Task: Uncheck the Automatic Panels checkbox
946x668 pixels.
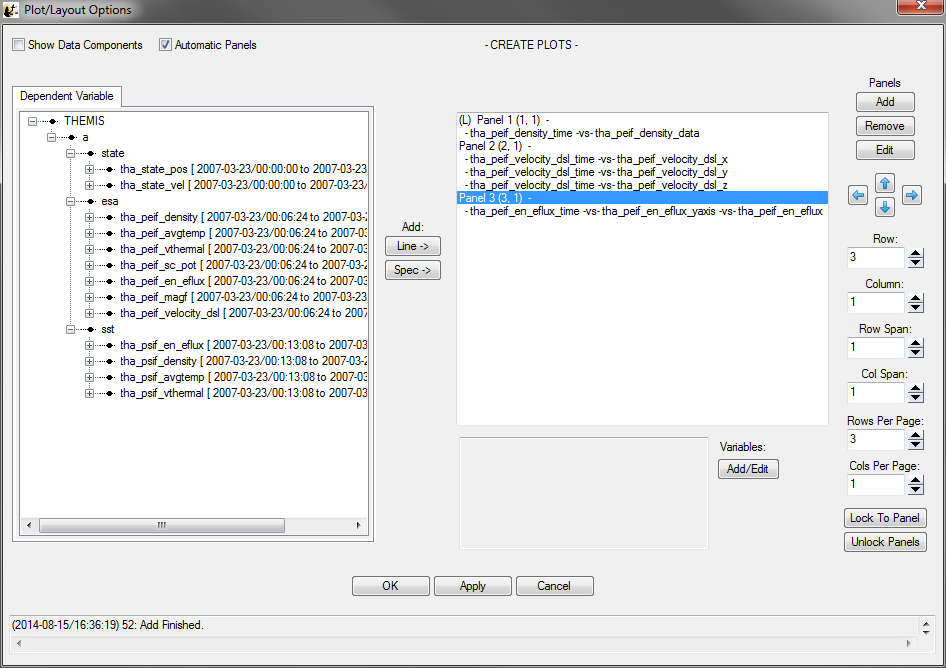Action: coord(166,45)
